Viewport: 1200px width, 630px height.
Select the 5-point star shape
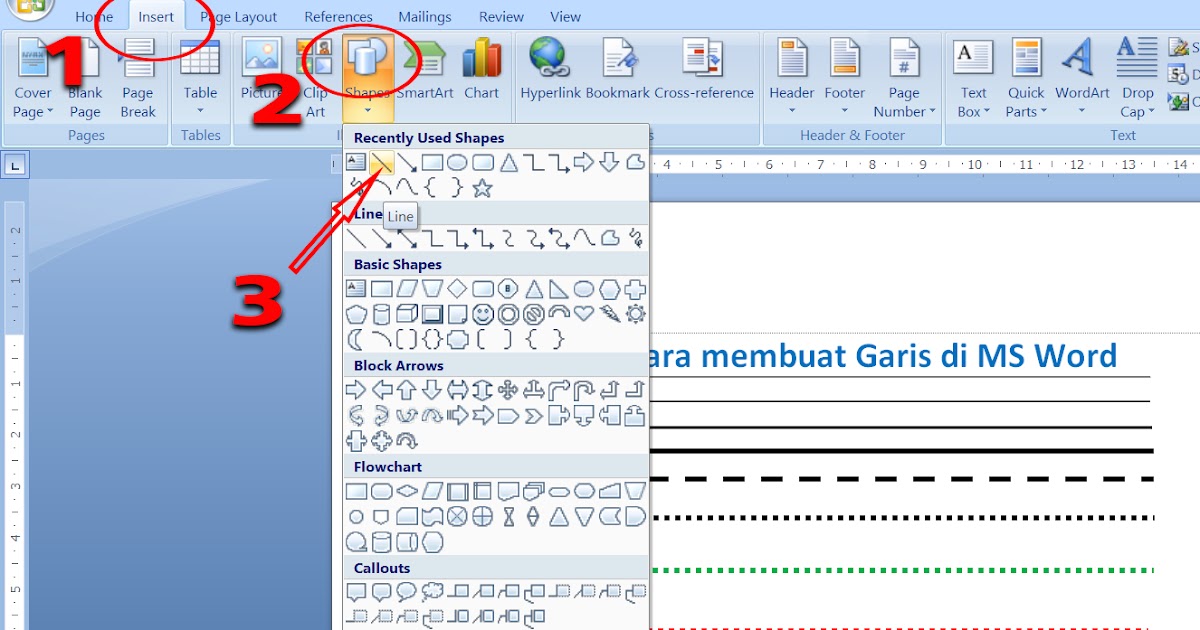click(x=483, y=186)
